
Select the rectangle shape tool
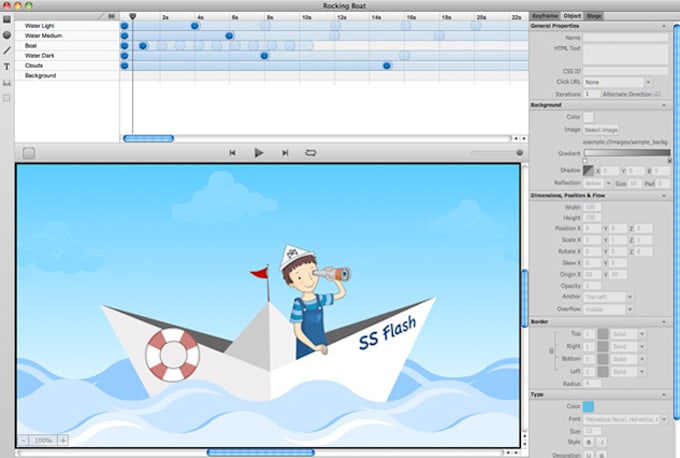7,20
